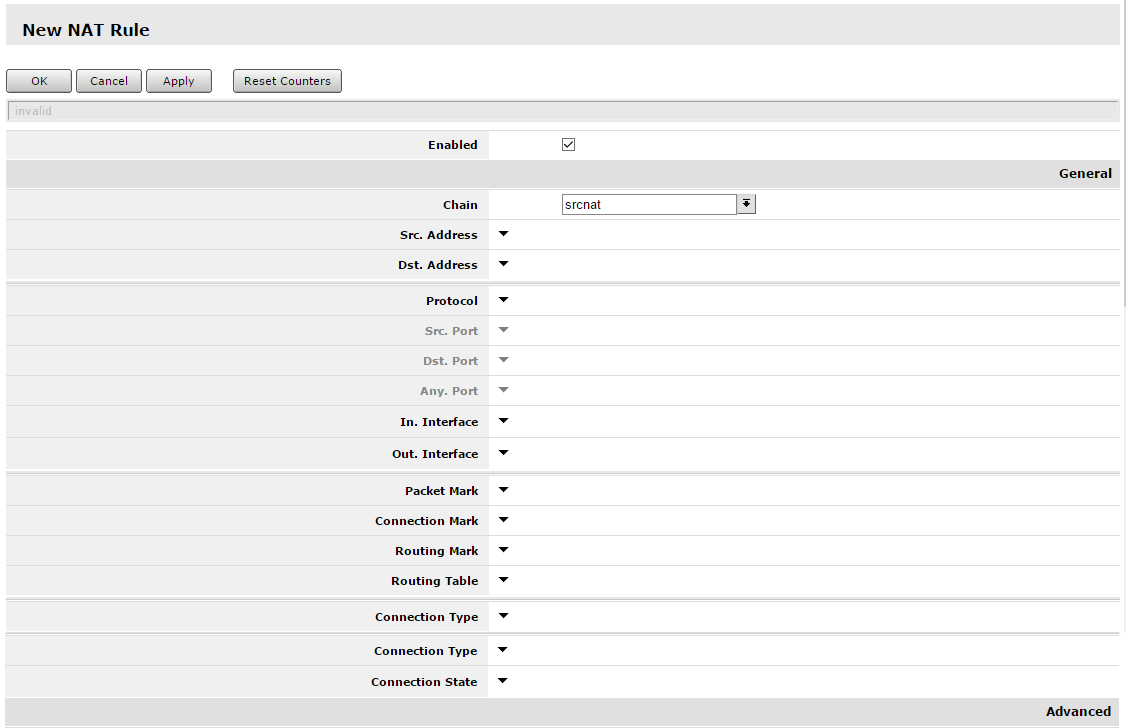This screenshot has width=1126, height=728.
Task: Expand the In. Interface options
Action: [502, 421]
